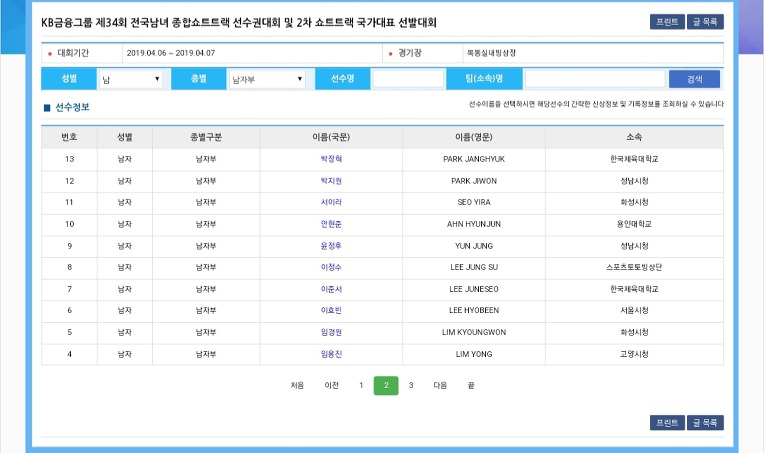Click the venue name 목동실내빙상장
The width and height of the screenshot is (764, 453).
click(491, 53)
